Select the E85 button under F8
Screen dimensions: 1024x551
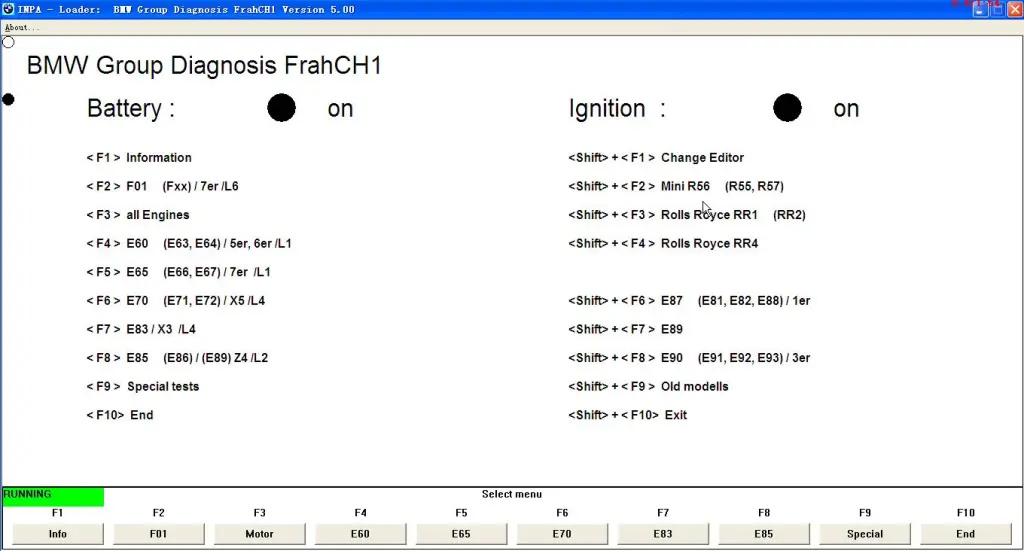(x=764, y=534)
